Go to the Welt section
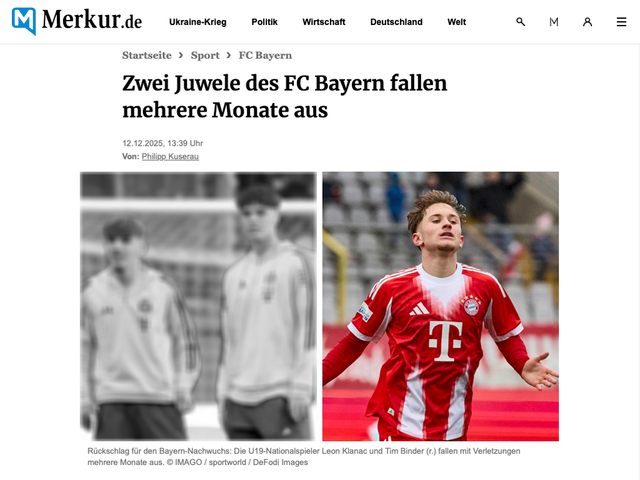 click(x=457, y=22)
